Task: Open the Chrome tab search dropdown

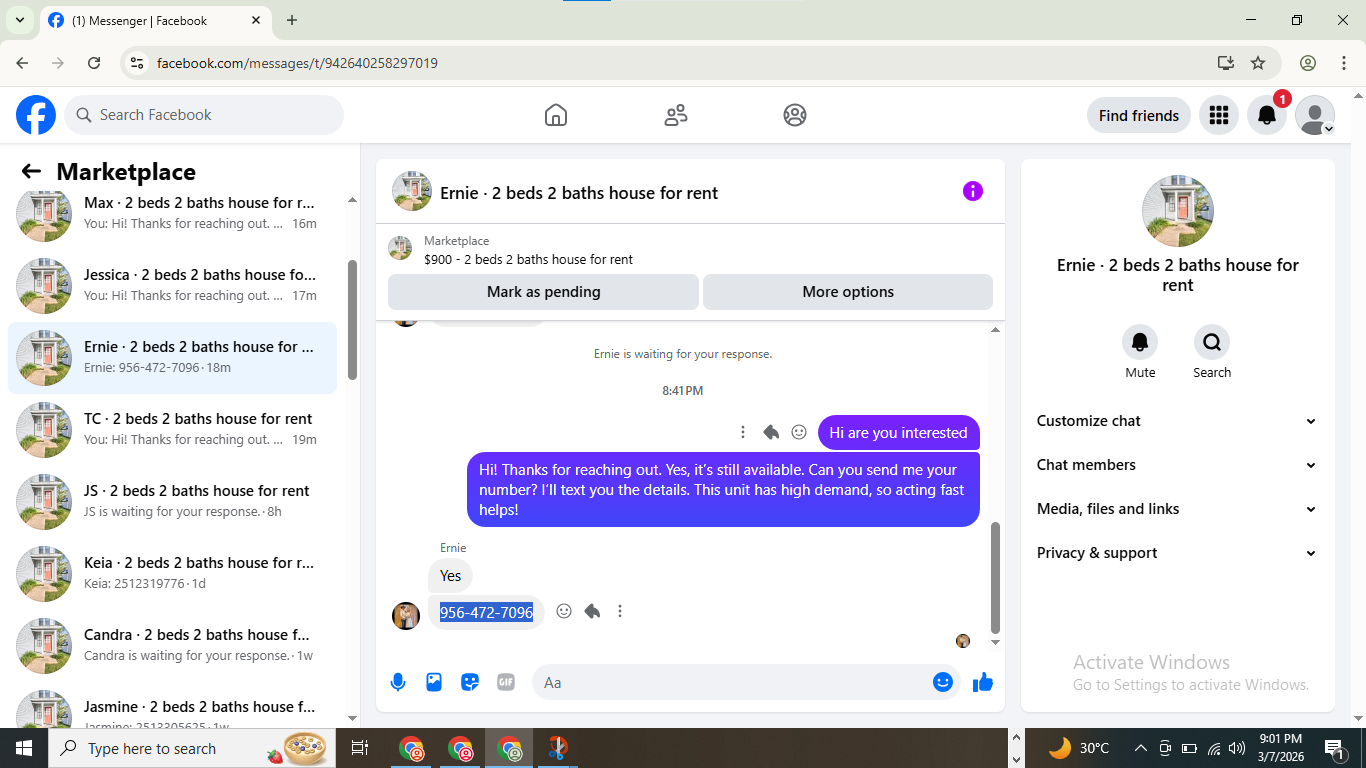Action: coord(19,20)
